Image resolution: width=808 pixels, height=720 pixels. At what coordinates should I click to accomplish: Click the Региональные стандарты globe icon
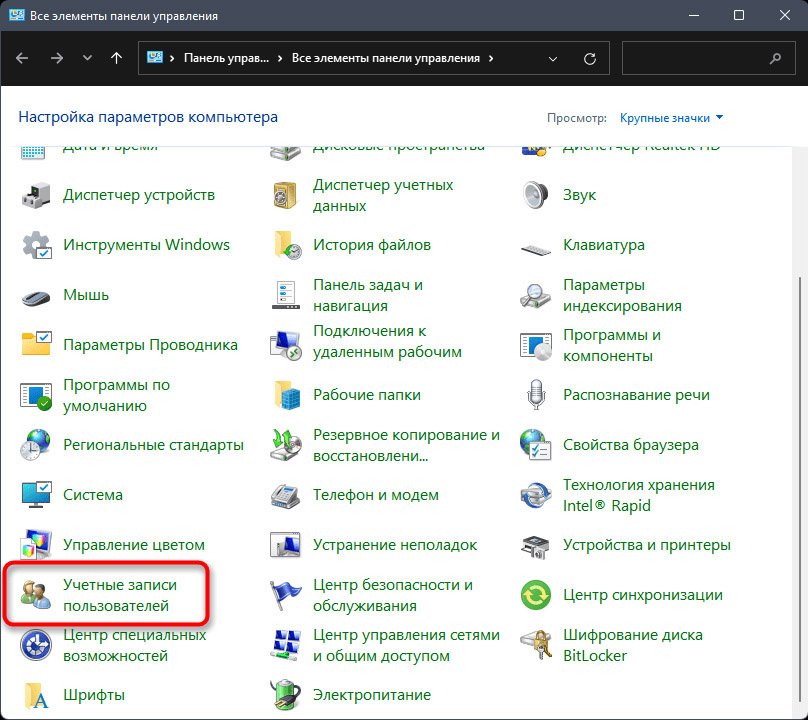pyautogui.click(x=35, y=445)
